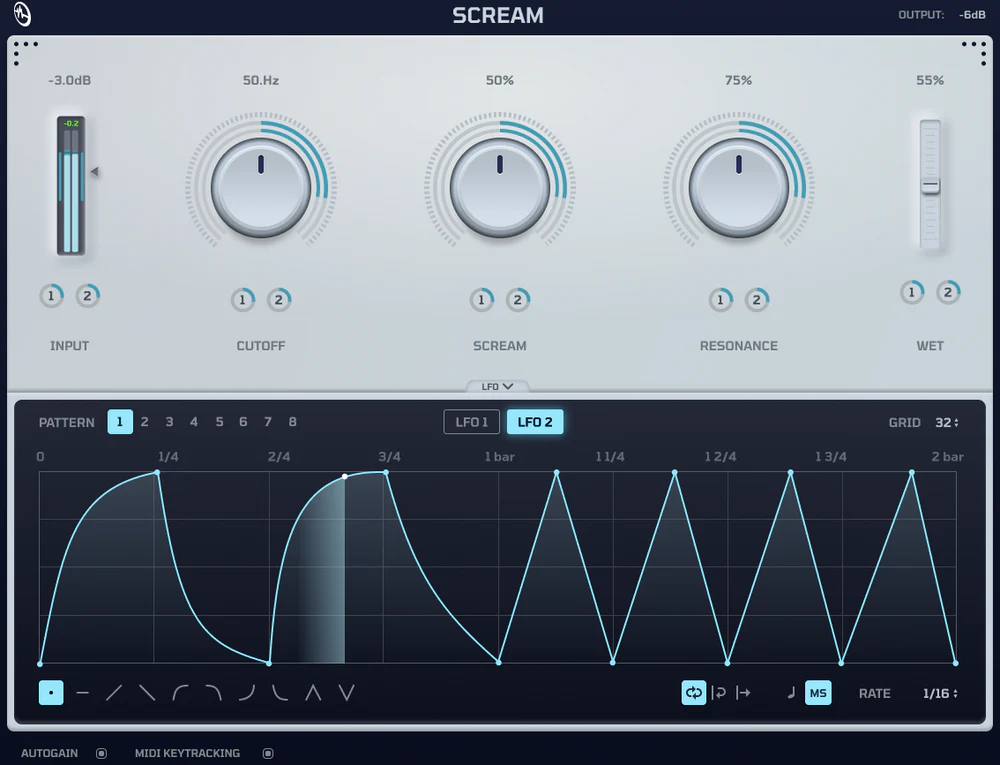The height and width of the screenshot is (765, 1000).
Task: Select the ramp-up line tool
Action: [116, 692]
